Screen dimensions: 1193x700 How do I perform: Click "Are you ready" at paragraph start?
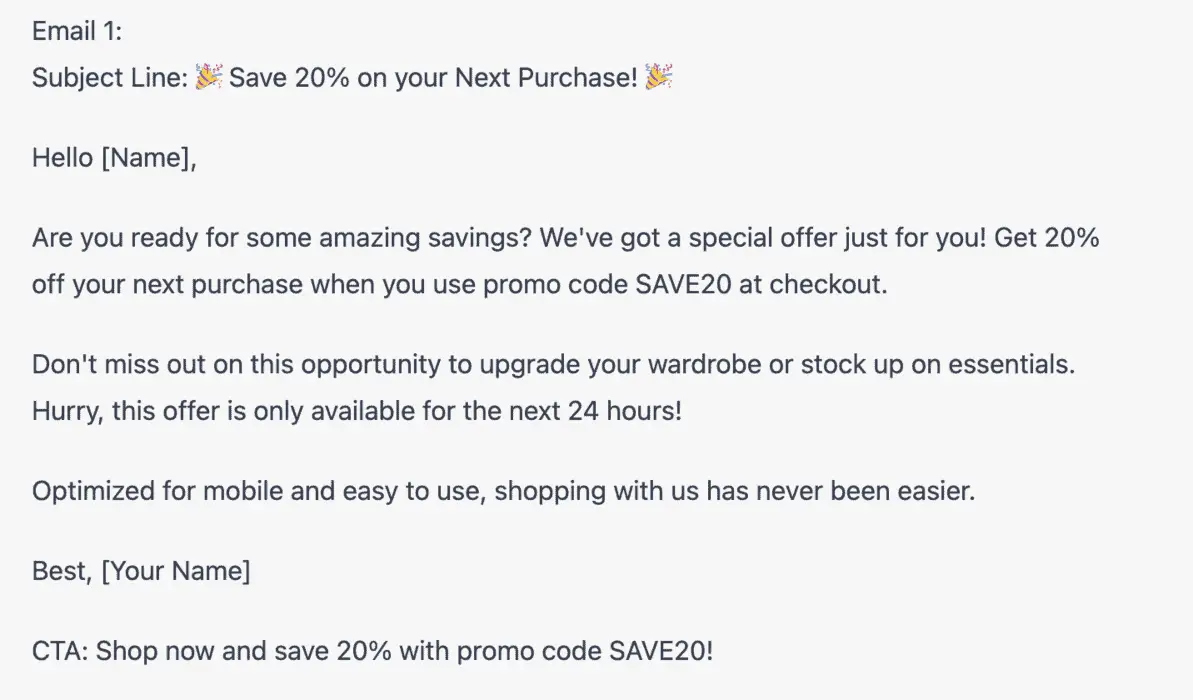click(116, 238)
